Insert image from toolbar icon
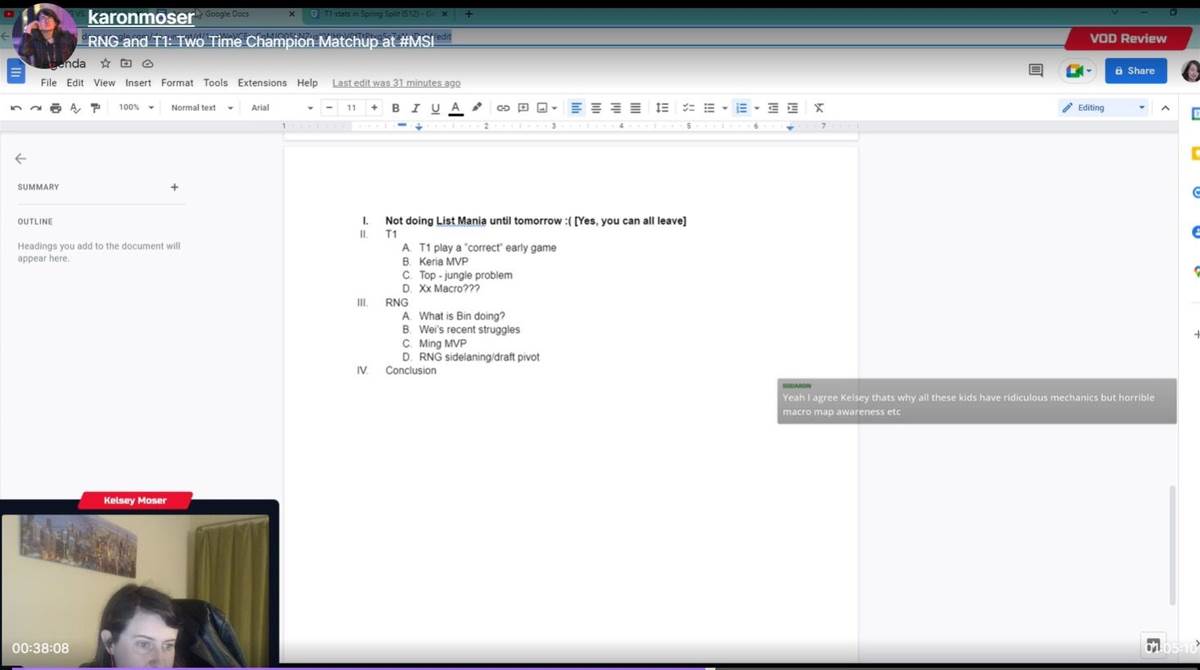This screenshot has width=1200, height=670. tap(542, 108)
